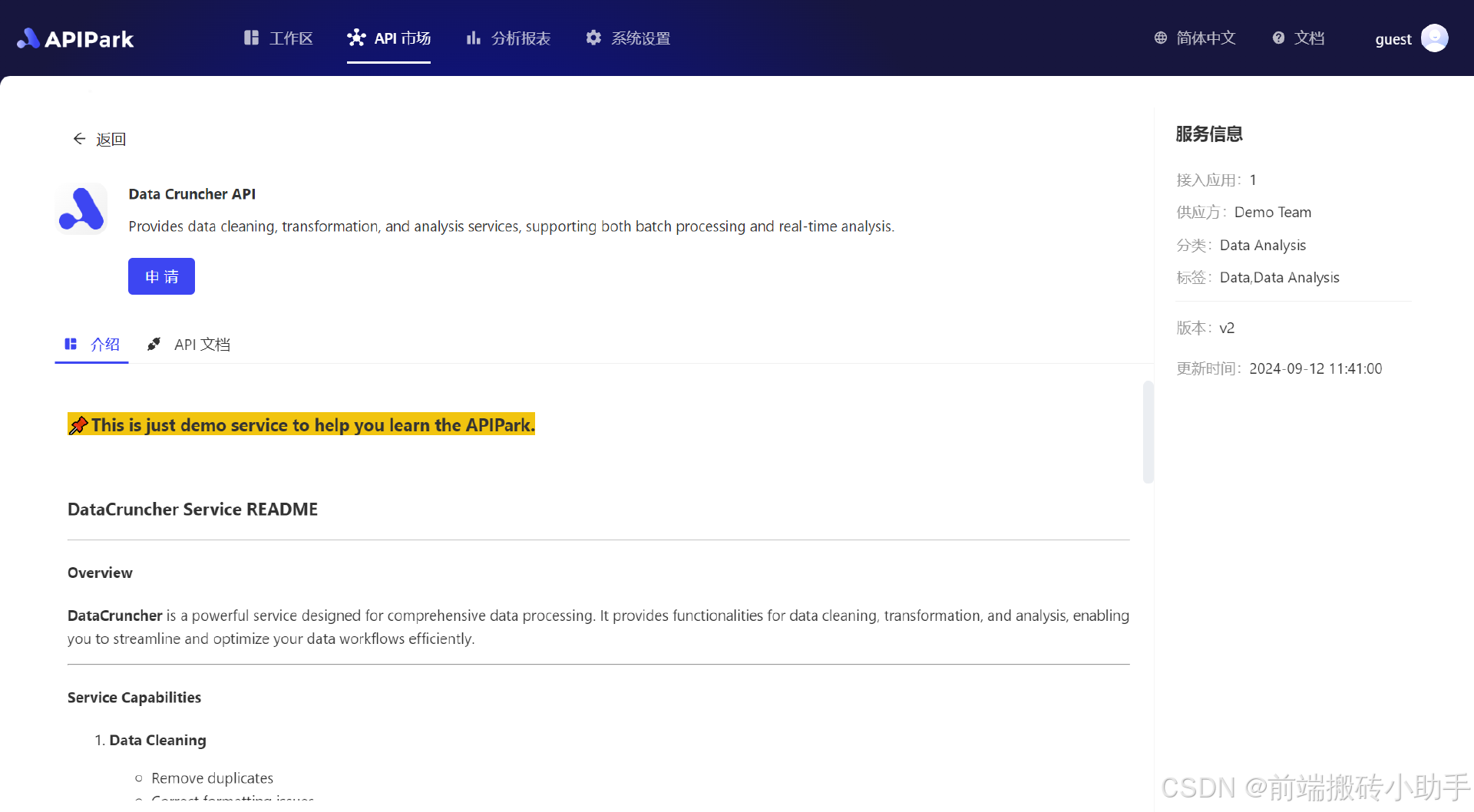Click the pin icon beside API 文档
The width and height of the screenshot is (1474, 812).
tap(154, 344)
